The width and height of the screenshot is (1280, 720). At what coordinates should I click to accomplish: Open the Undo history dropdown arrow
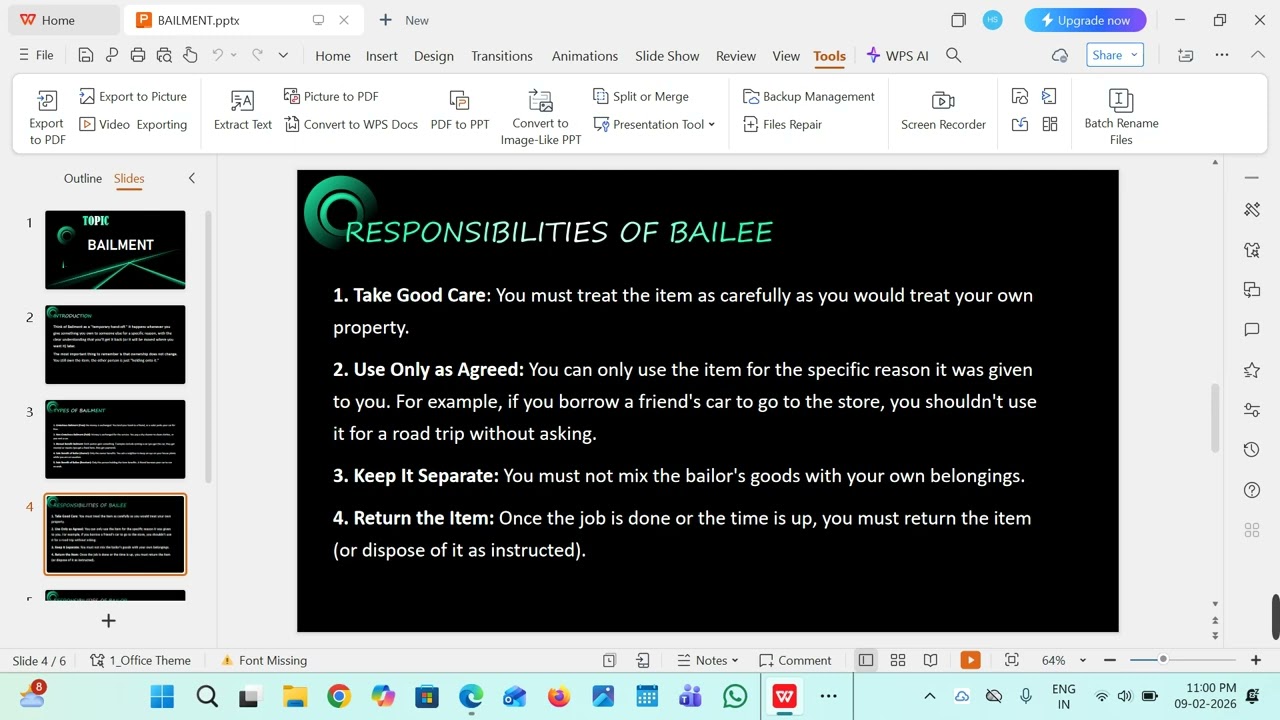pos(234,56)
